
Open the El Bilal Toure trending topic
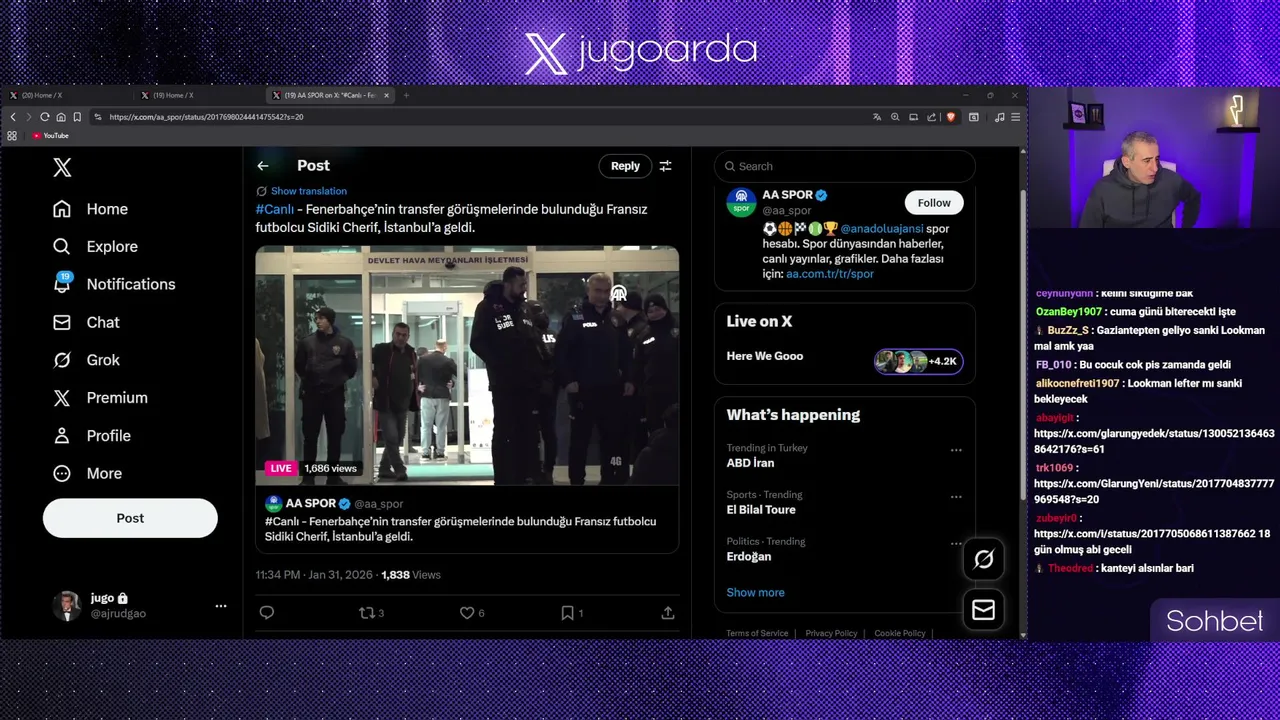click(x=761, y=510)
